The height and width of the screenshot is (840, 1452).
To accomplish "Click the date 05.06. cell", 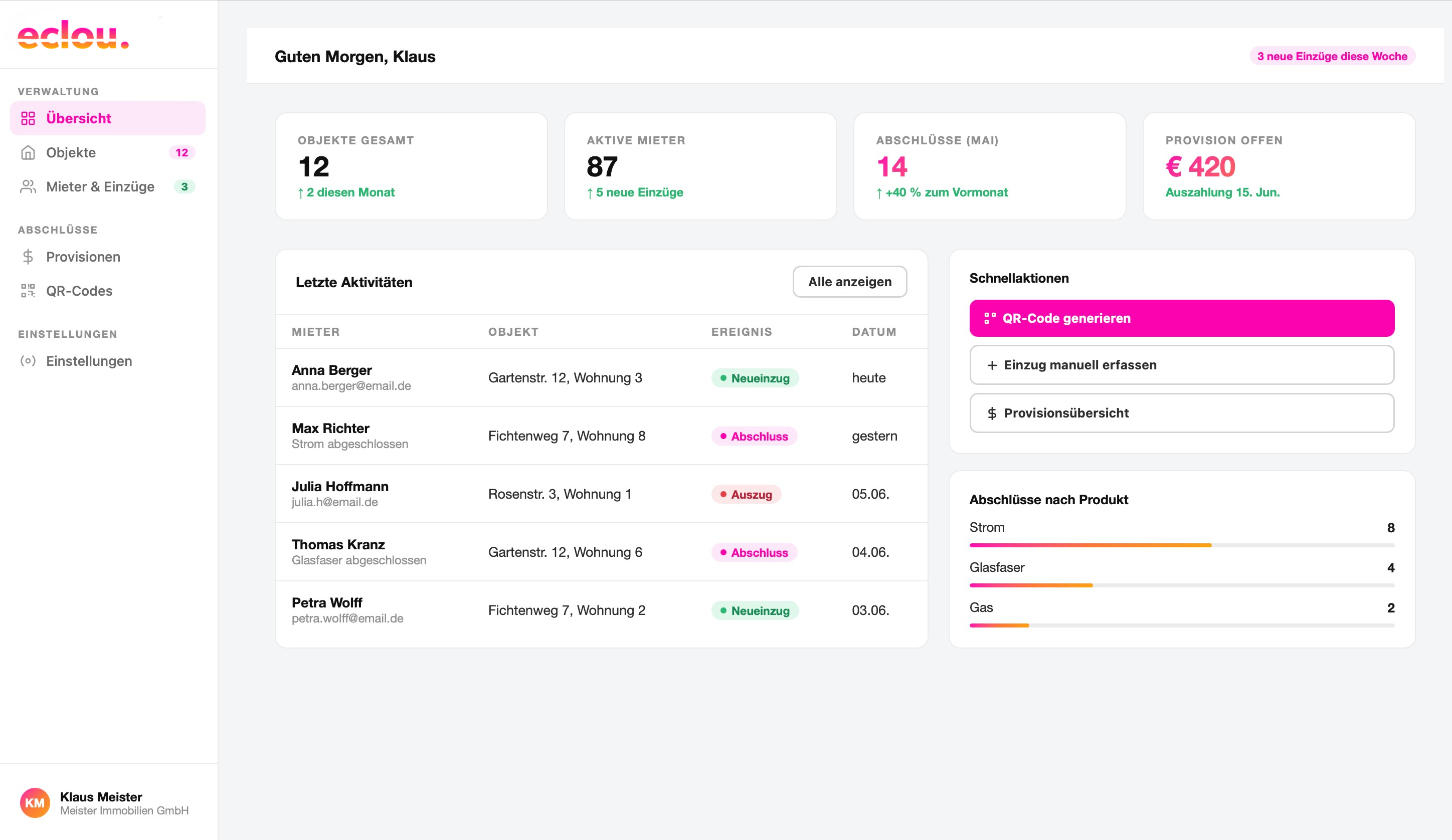I will click(x=870, y=494).
